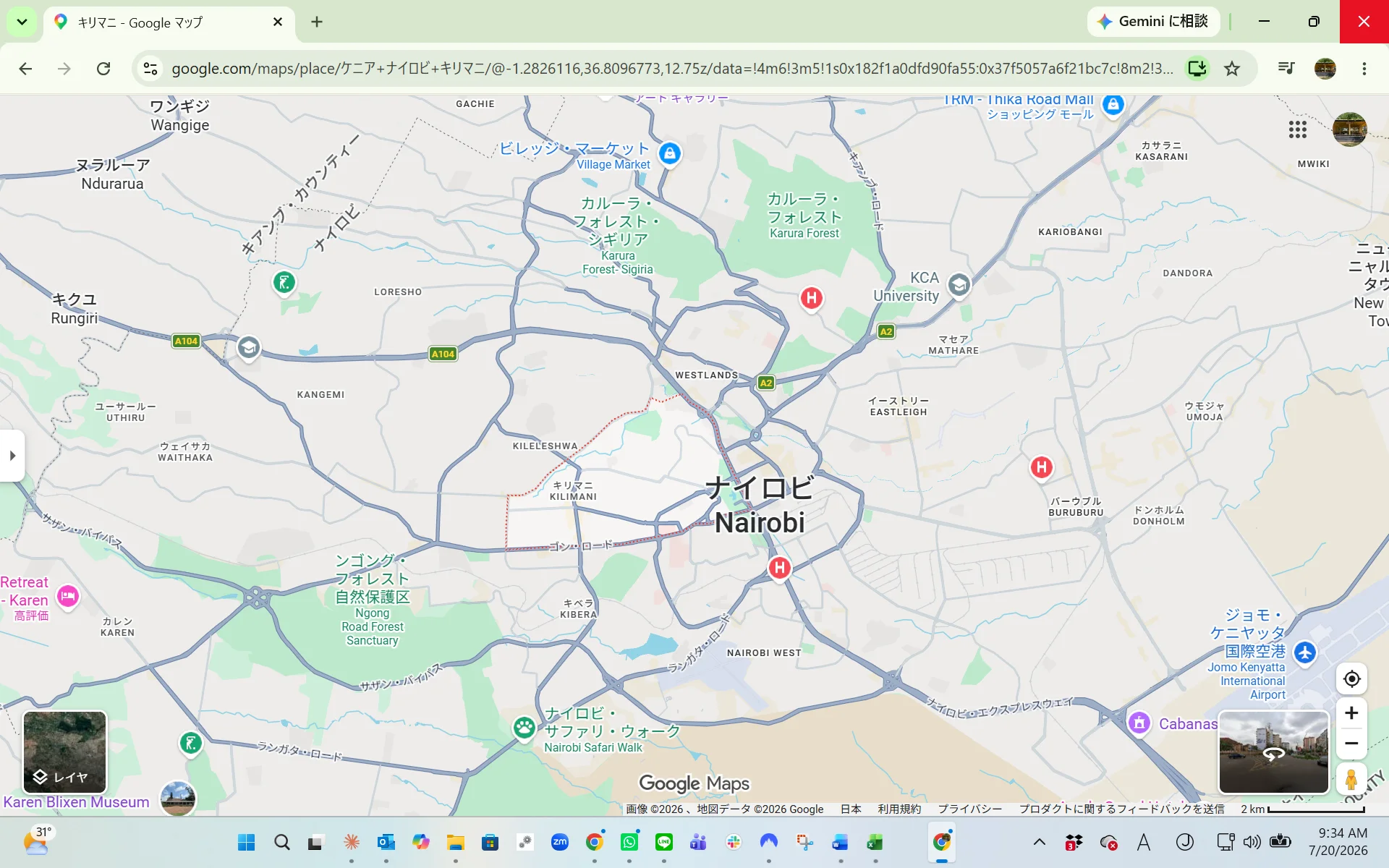Open the Street View thumbnail preview
This screenshot has width=1389, height=868.
(1274, 752)
